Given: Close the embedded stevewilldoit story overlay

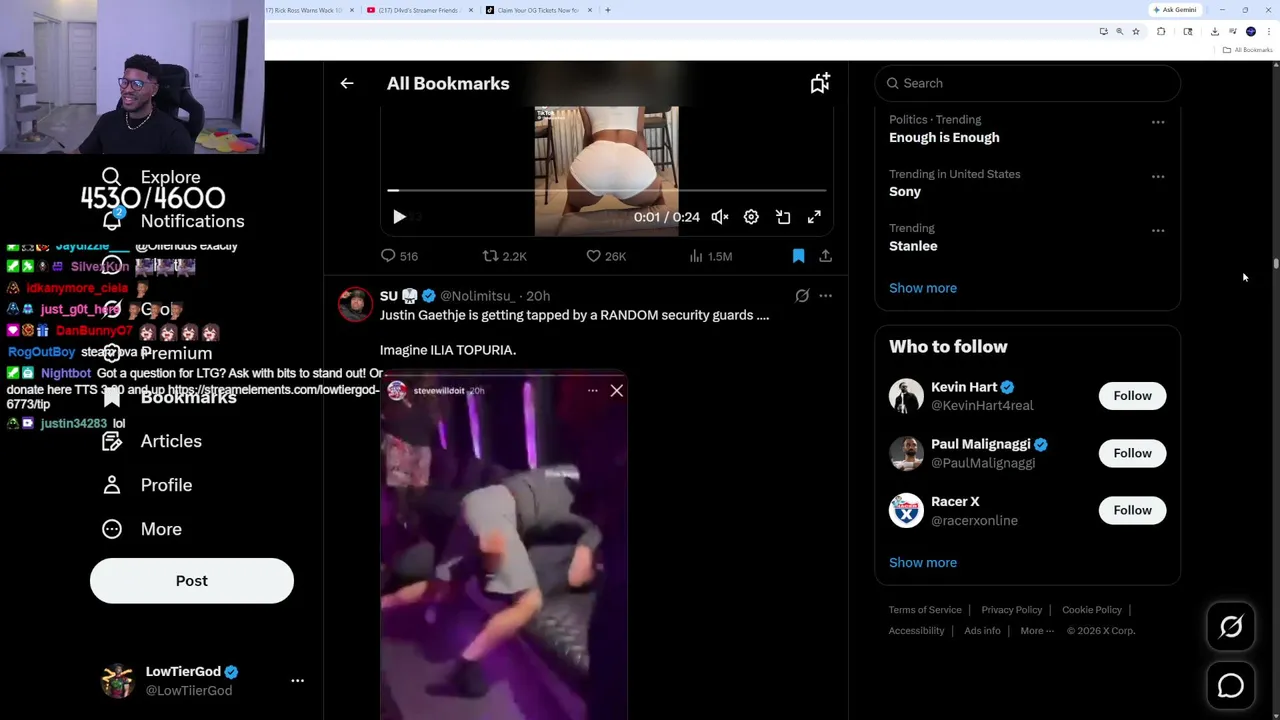Looking at the screenshot, I should [x=617, y=391].
